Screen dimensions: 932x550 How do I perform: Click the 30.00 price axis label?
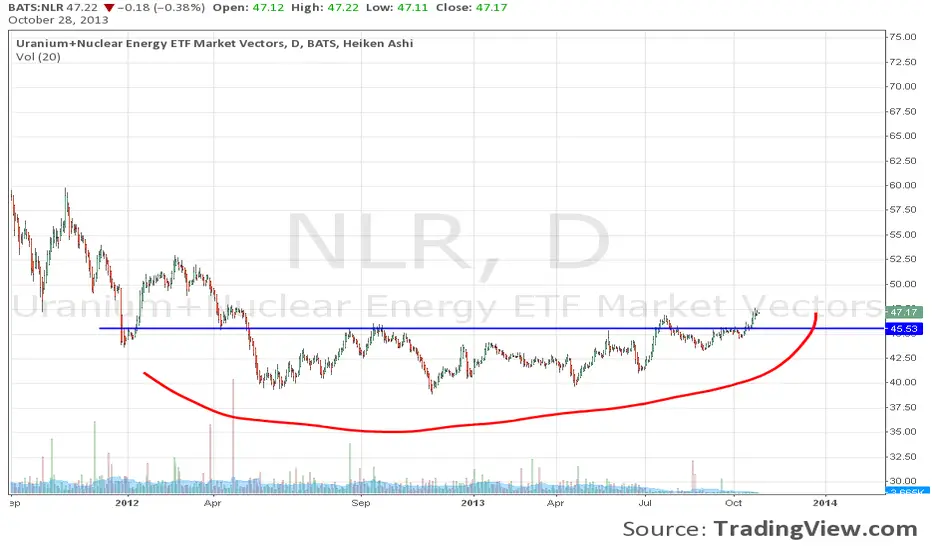[x=902, y=481]
